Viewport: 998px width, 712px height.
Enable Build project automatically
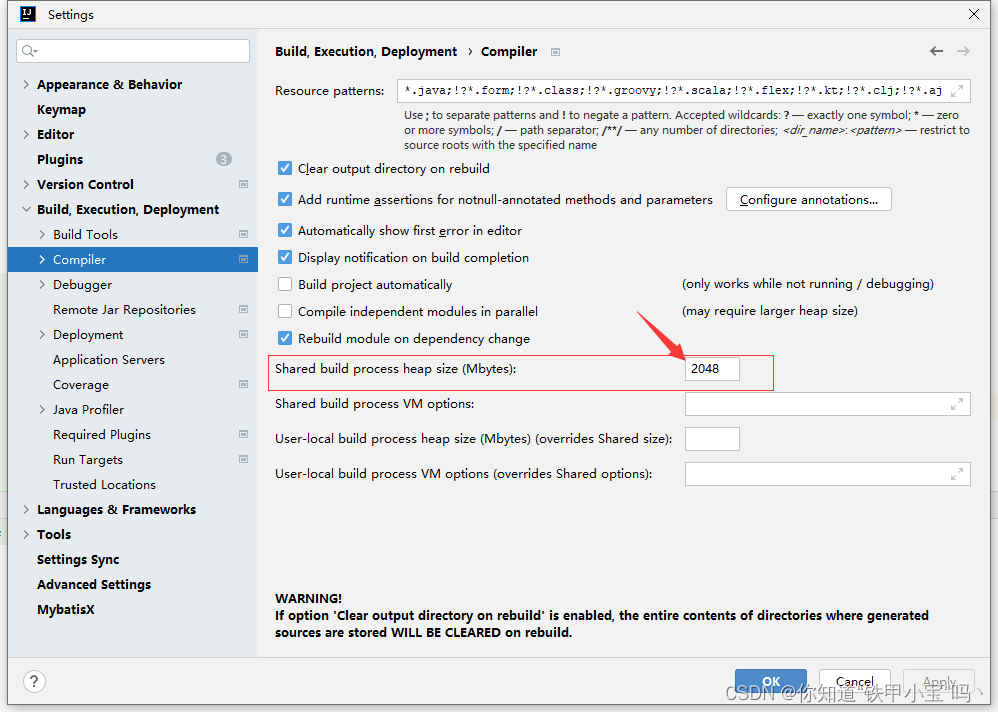[285, 284]
